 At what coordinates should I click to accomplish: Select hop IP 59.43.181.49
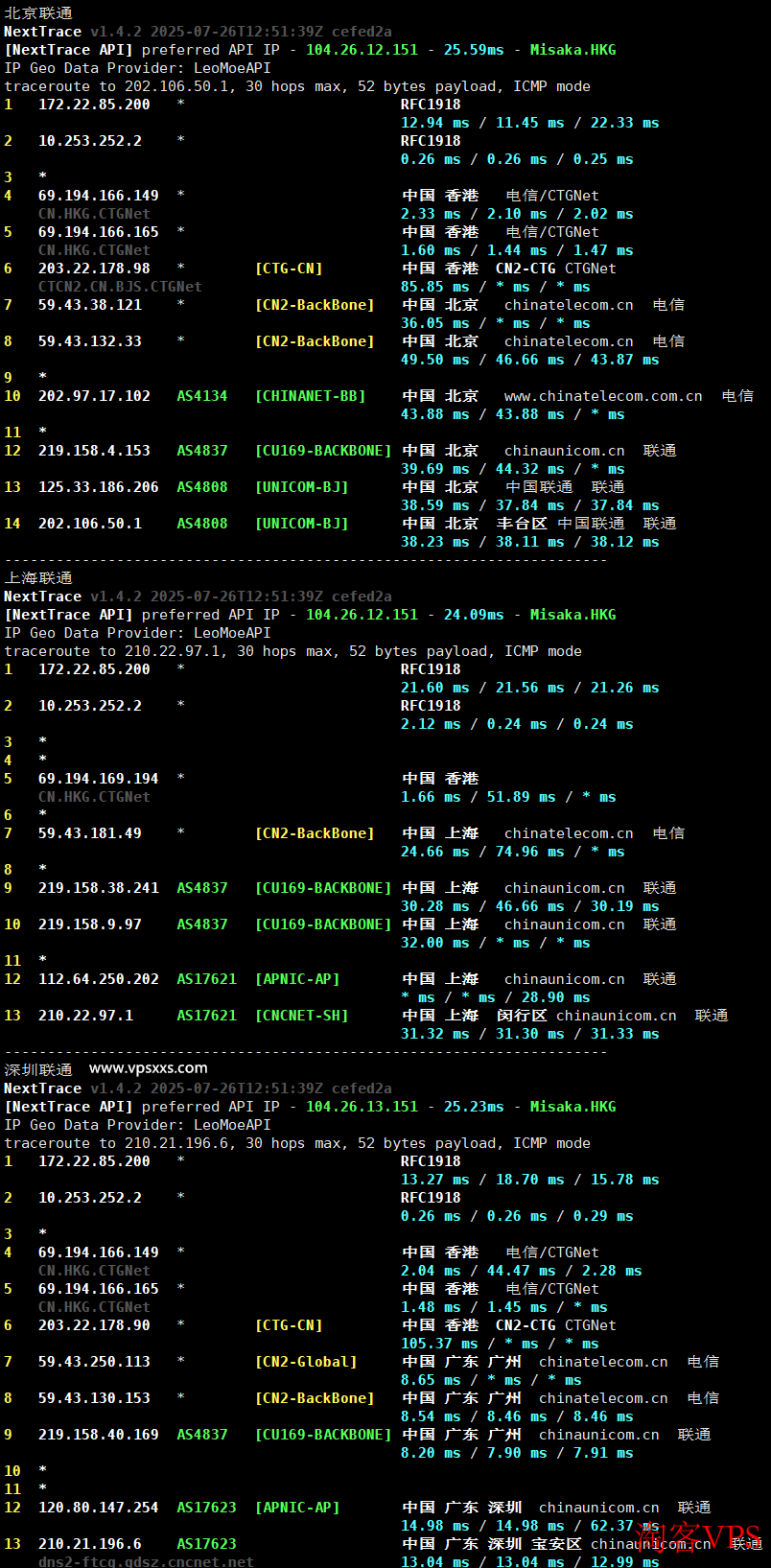(x=89, y=833)
